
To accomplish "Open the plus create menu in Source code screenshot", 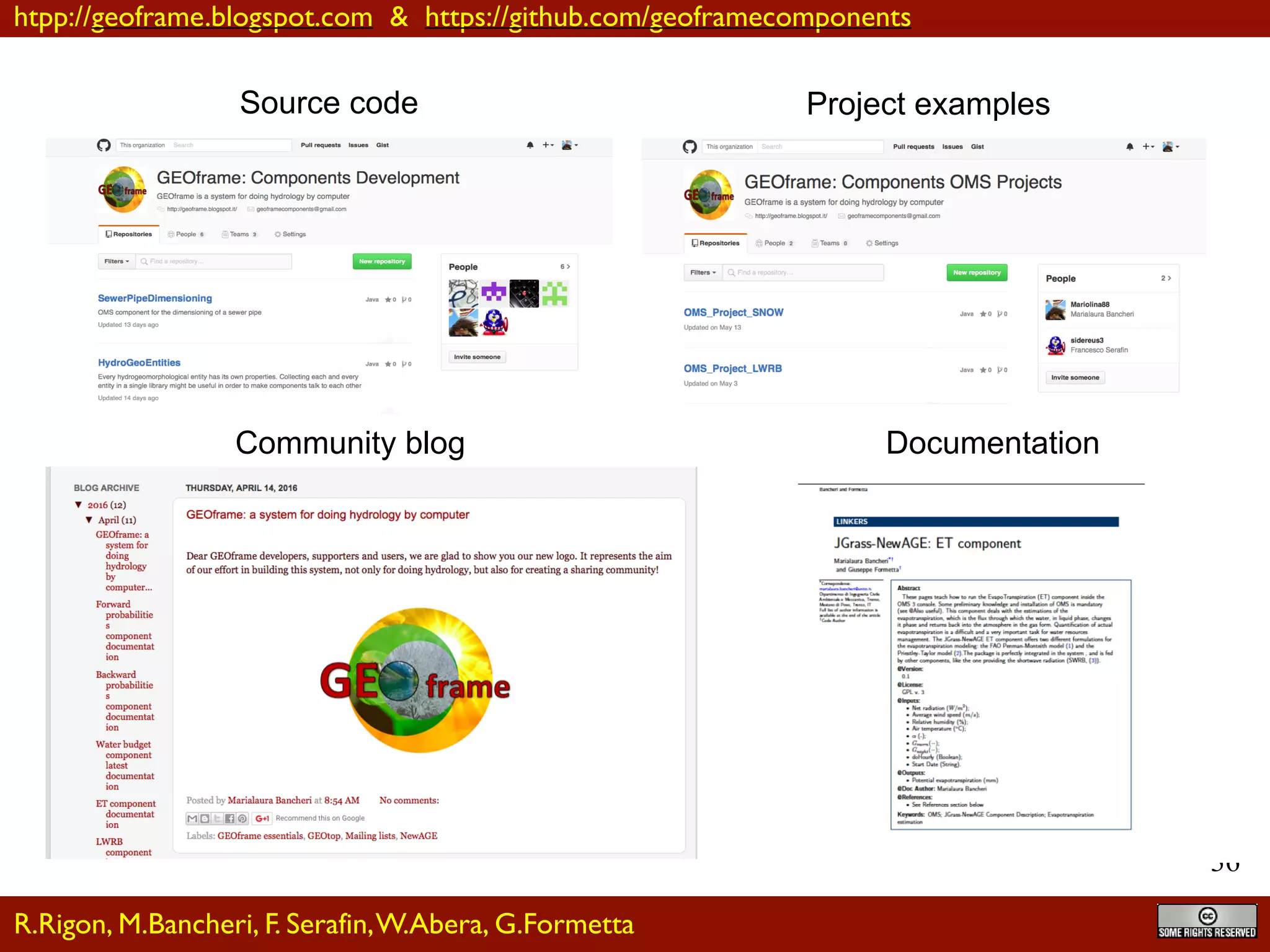I will 548,145.
